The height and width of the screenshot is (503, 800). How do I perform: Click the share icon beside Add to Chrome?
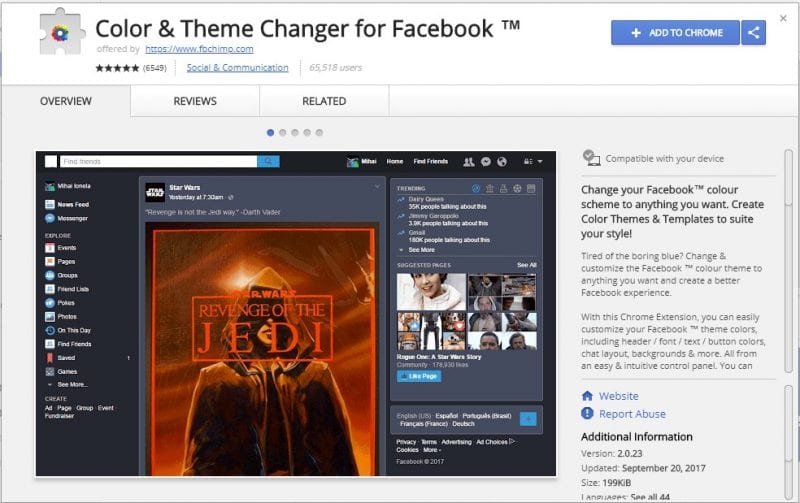(754, 33)
